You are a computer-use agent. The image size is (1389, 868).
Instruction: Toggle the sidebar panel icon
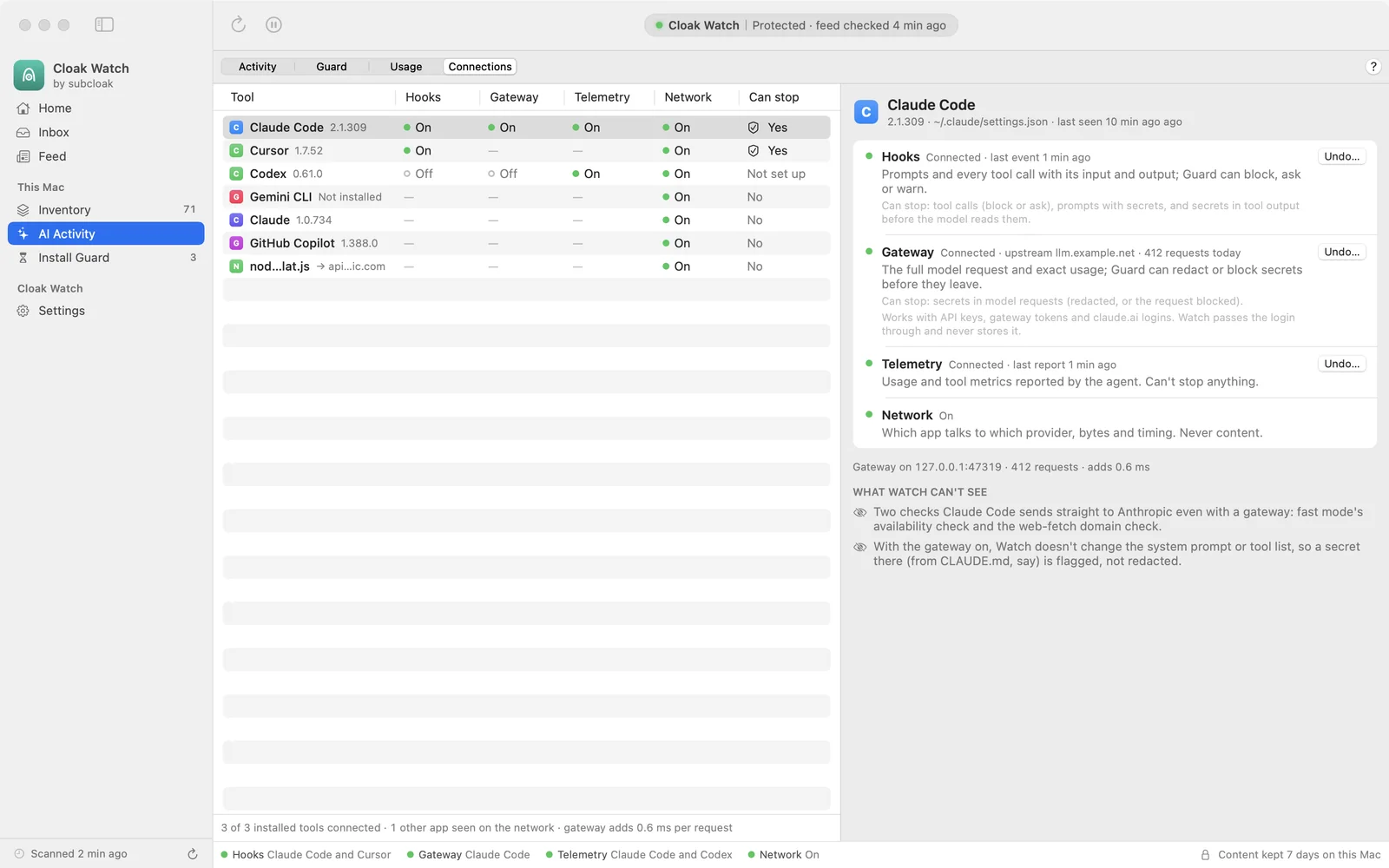pyautogui.click(x=104, y=25)
